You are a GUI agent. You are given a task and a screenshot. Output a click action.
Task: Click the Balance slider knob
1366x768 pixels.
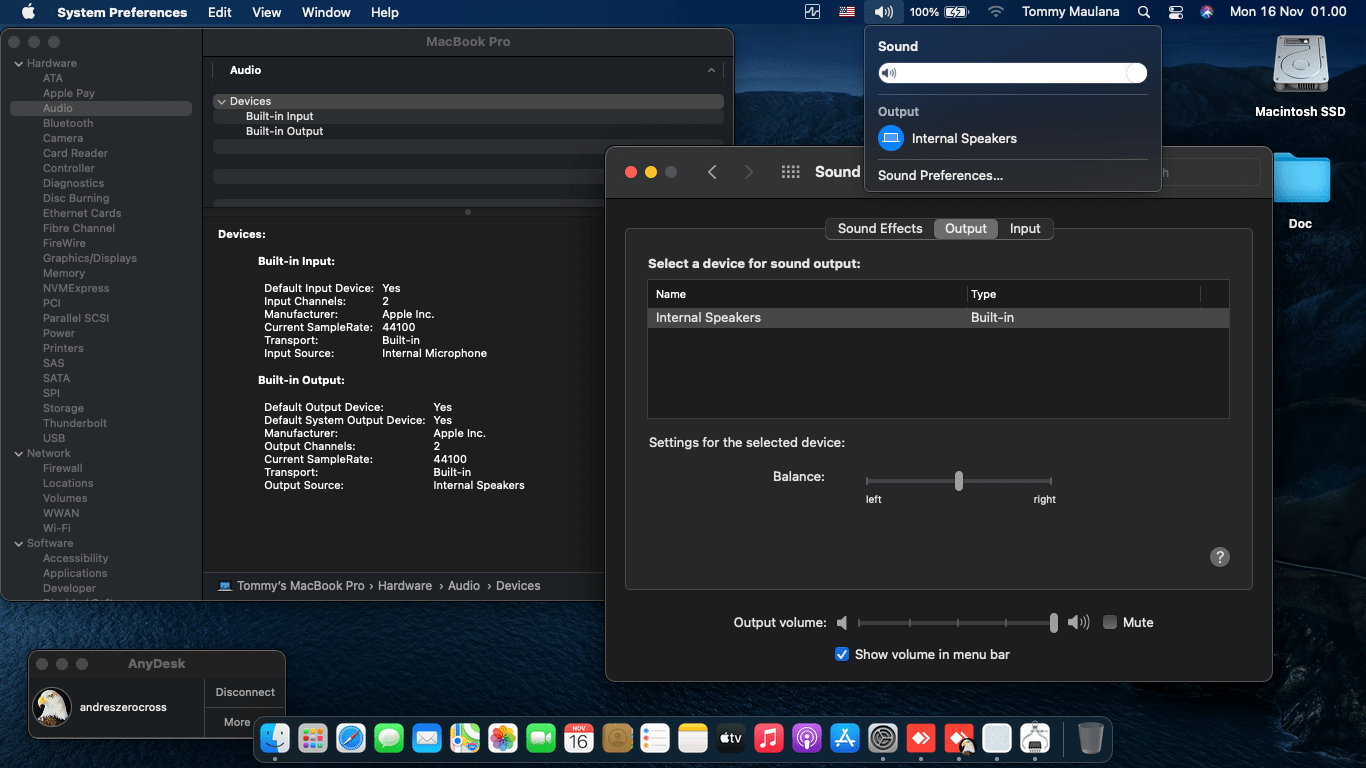coord(958,481)
